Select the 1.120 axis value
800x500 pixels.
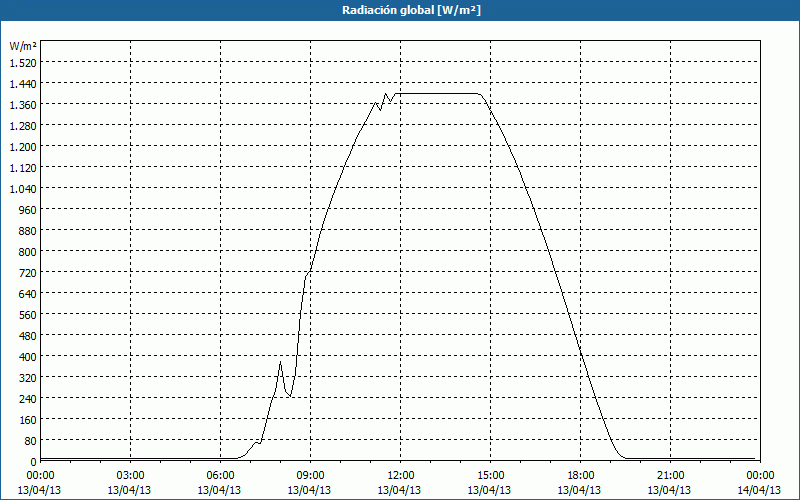[23, 167]
